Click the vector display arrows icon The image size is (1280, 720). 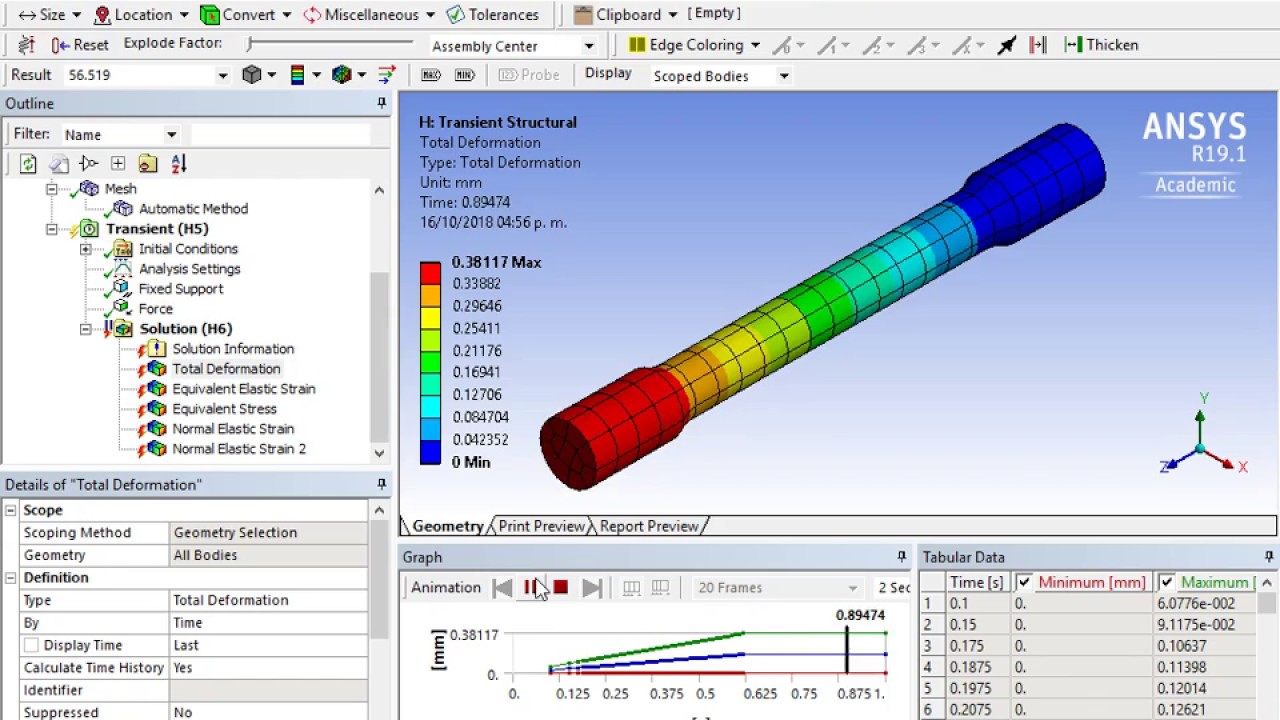pyautogui.click(x=387, y=75)
